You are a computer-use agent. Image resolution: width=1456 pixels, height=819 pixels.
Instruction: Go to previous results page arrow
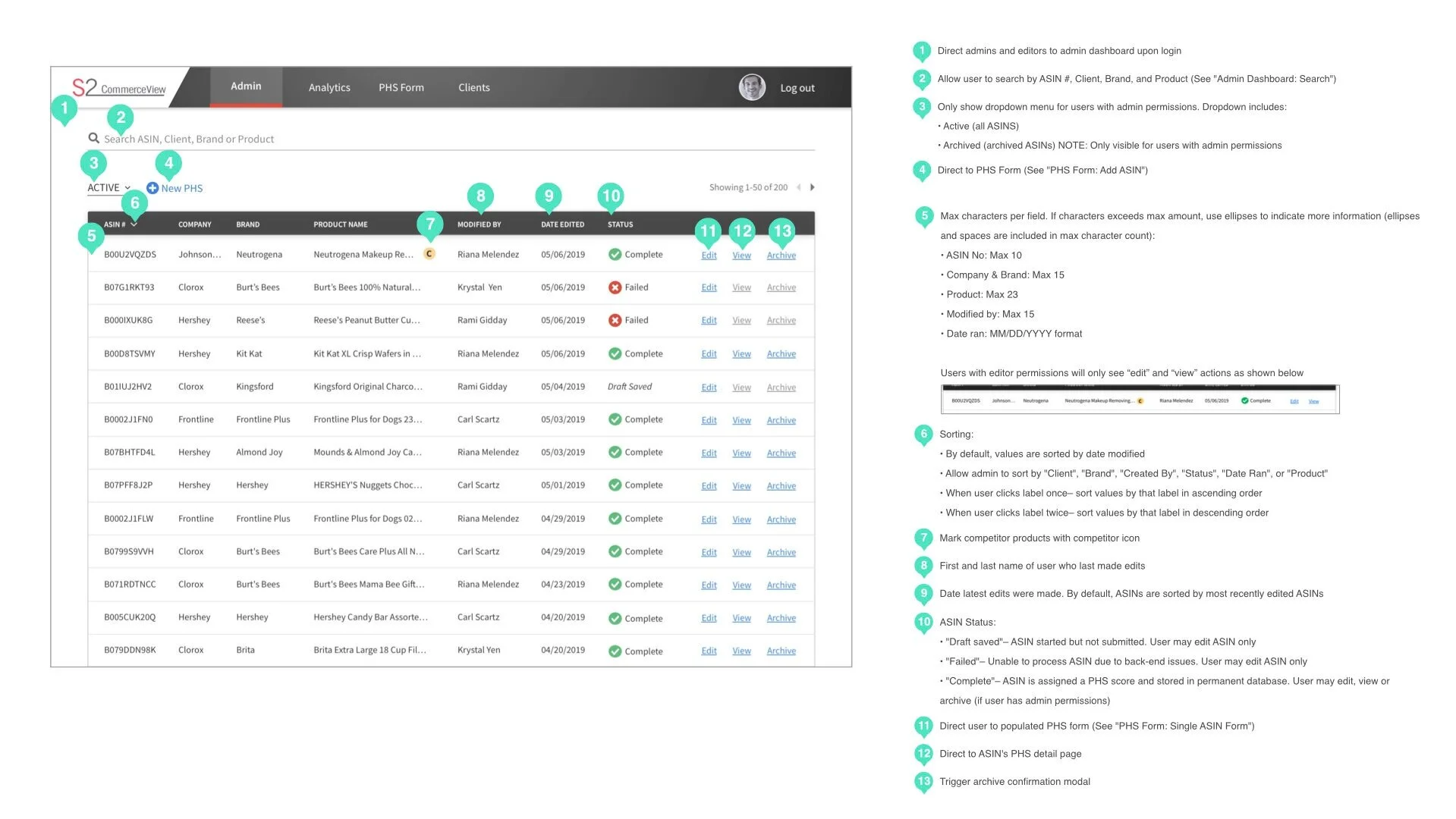798,187
